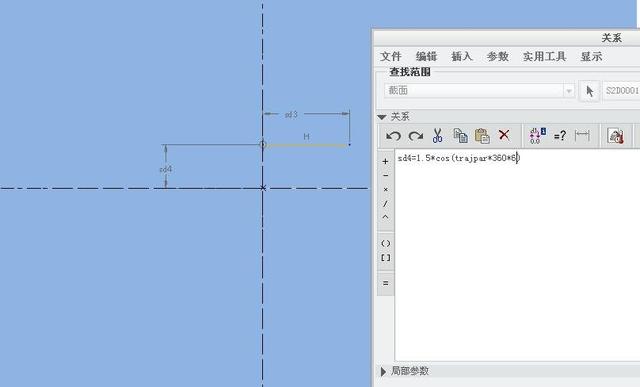The height and width of the screenshot is (387, 640).
Task: Expand the 局部参数 section
Action: pos(383,371)
